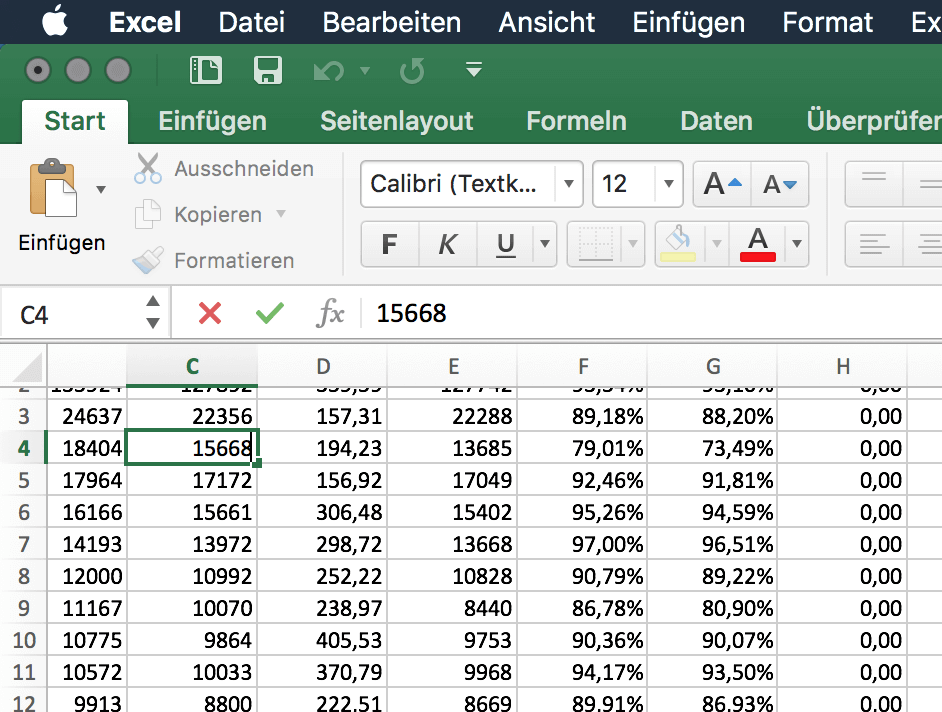Switch to the Daten ribbon tab

[716, 121]
